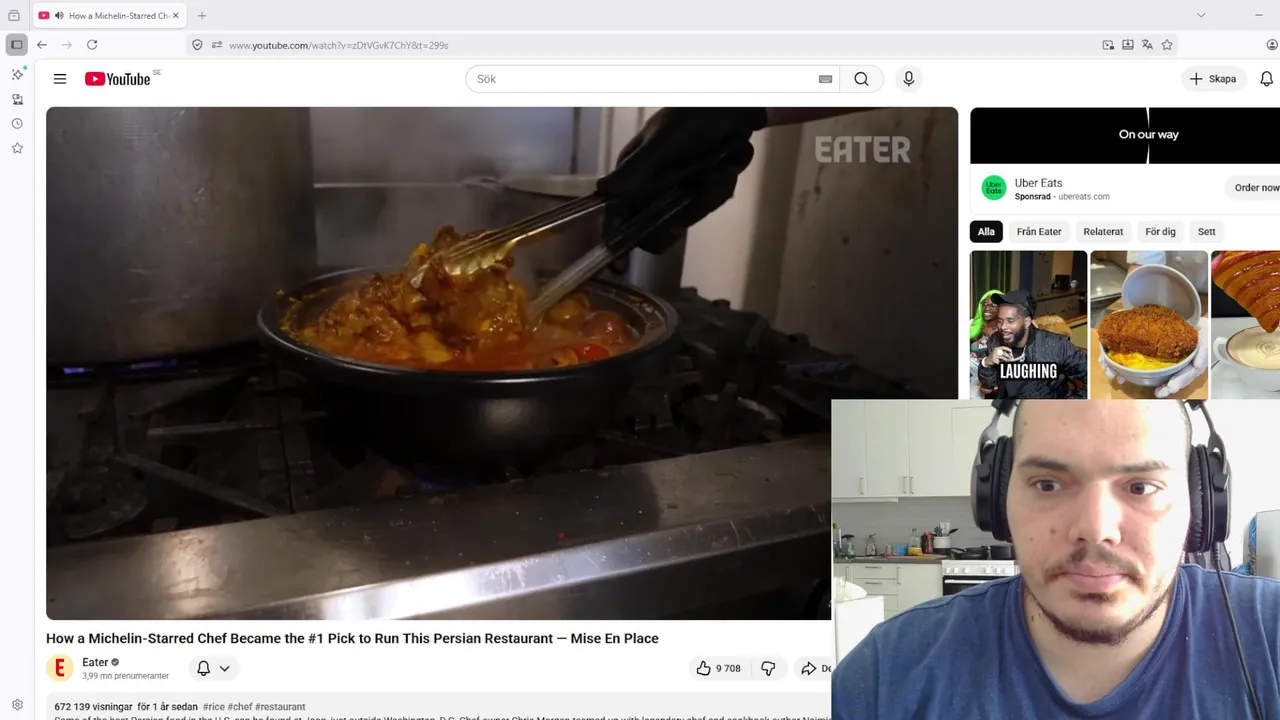Open the Eater channel avatar

click(x=60, y=668)
